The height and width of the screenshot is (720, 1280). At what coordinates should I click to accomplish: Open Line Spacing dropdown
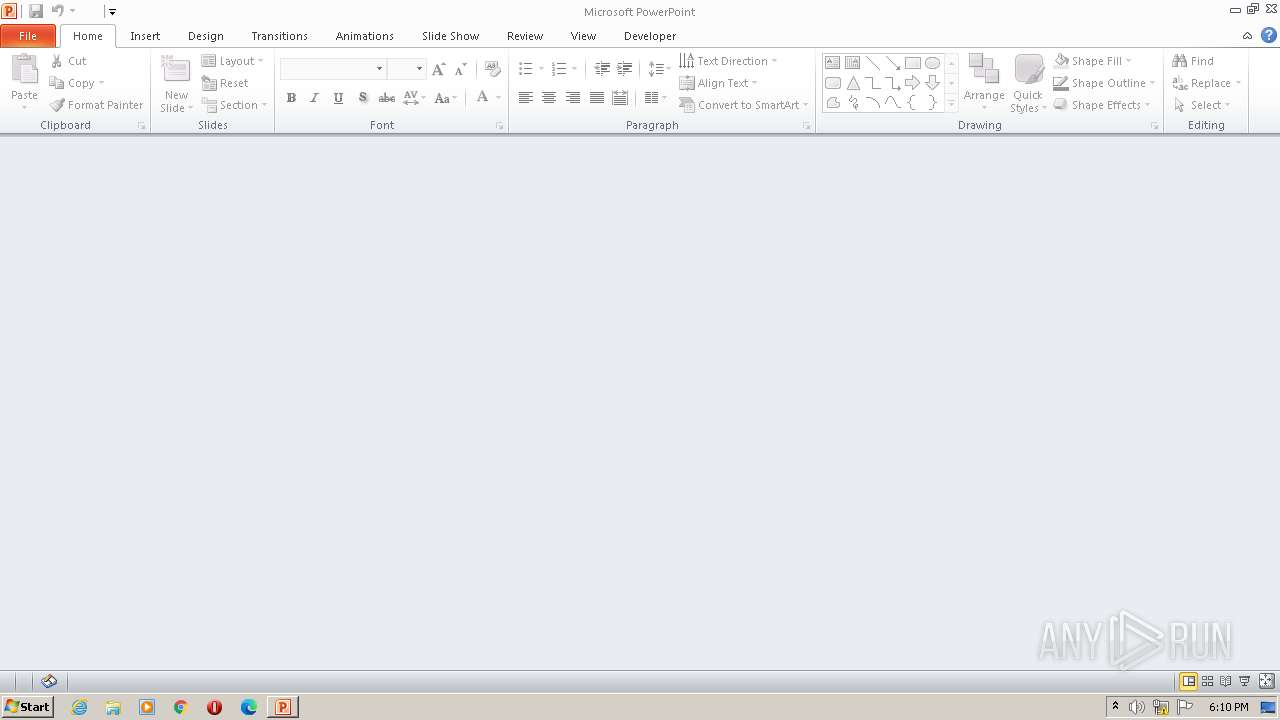pyautogui.click(x=659, y=69)
